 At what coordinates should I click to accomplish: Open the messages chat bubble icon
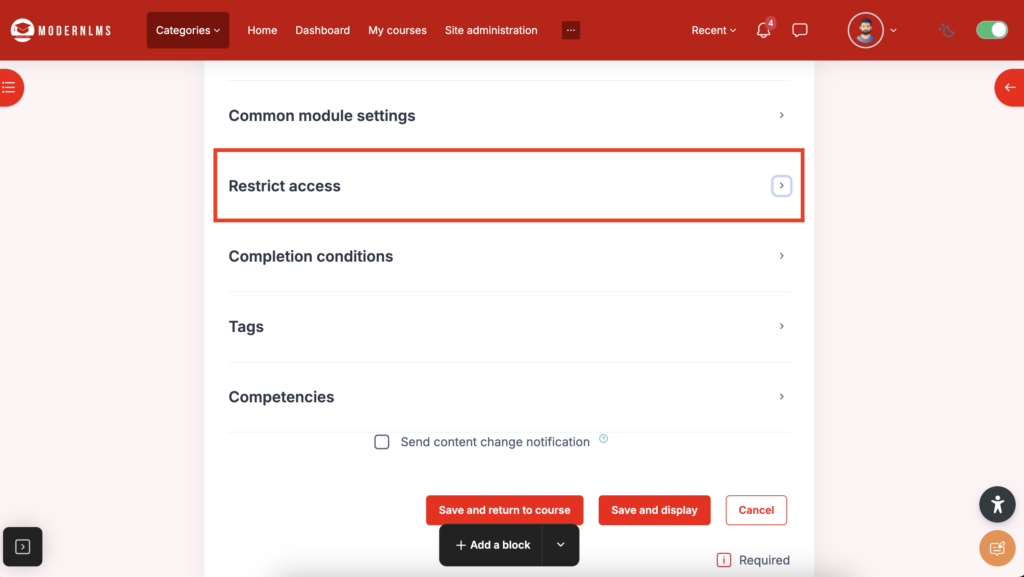(x=800, y=31)
